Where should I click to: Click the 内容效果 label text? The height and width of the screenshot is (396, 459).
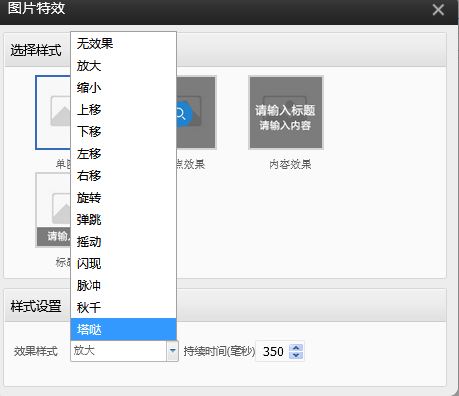coord(290,164)
